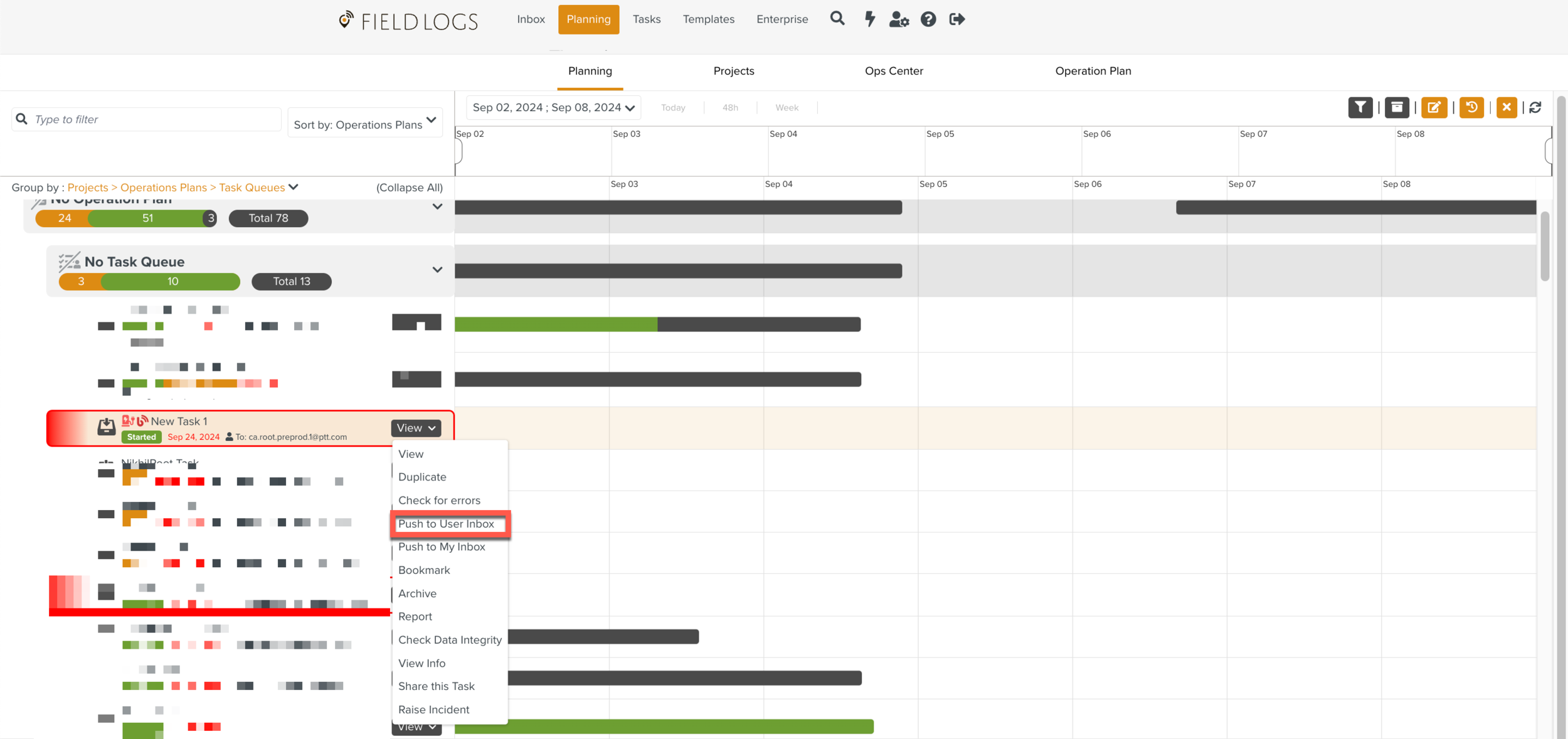This screenshot has width=1568, height=739.
Task: Choose Check Data Integrity from the menu
Action: click(x=450, y=640)
